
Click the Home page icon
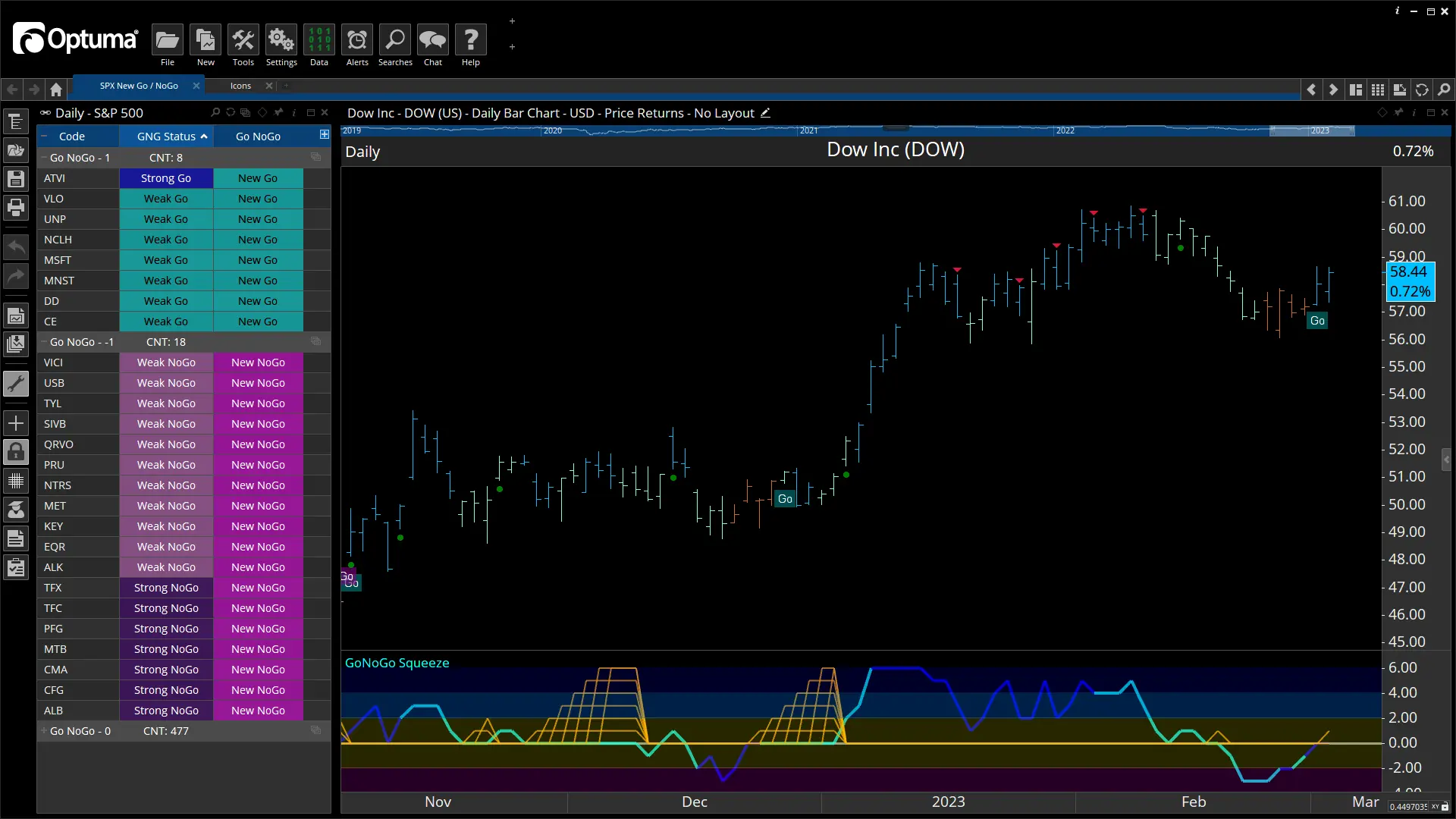pos(56,89)
